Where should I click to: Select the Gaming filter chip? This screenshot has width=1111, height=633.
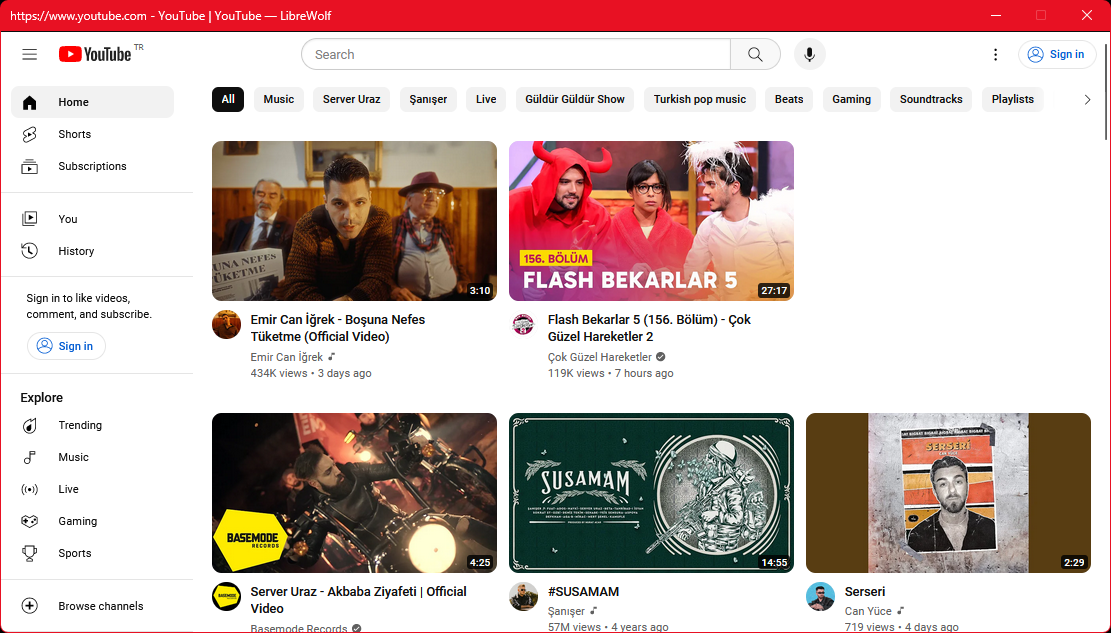851,99
